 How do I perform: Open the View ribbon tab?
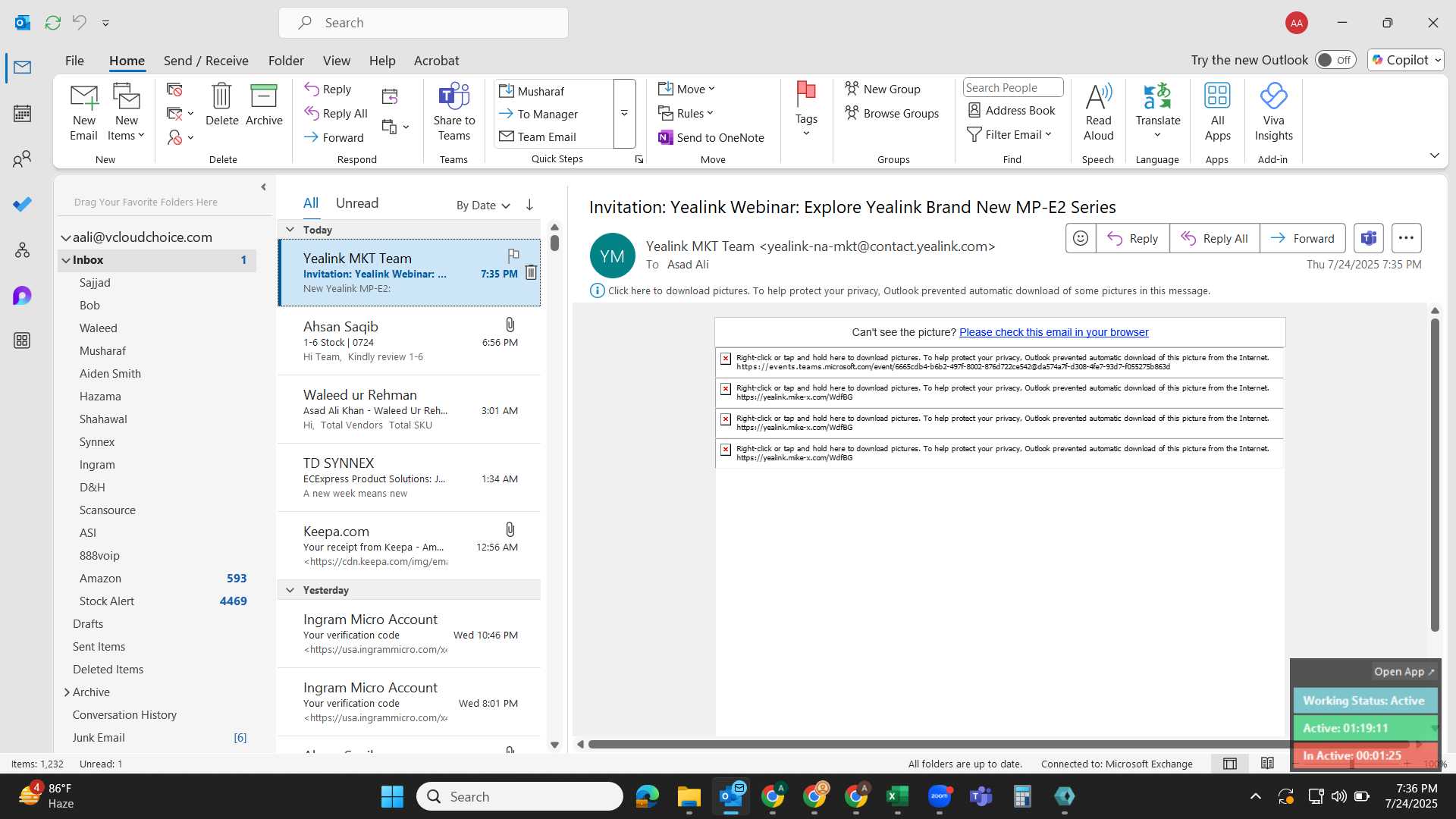tap(337, 61)
